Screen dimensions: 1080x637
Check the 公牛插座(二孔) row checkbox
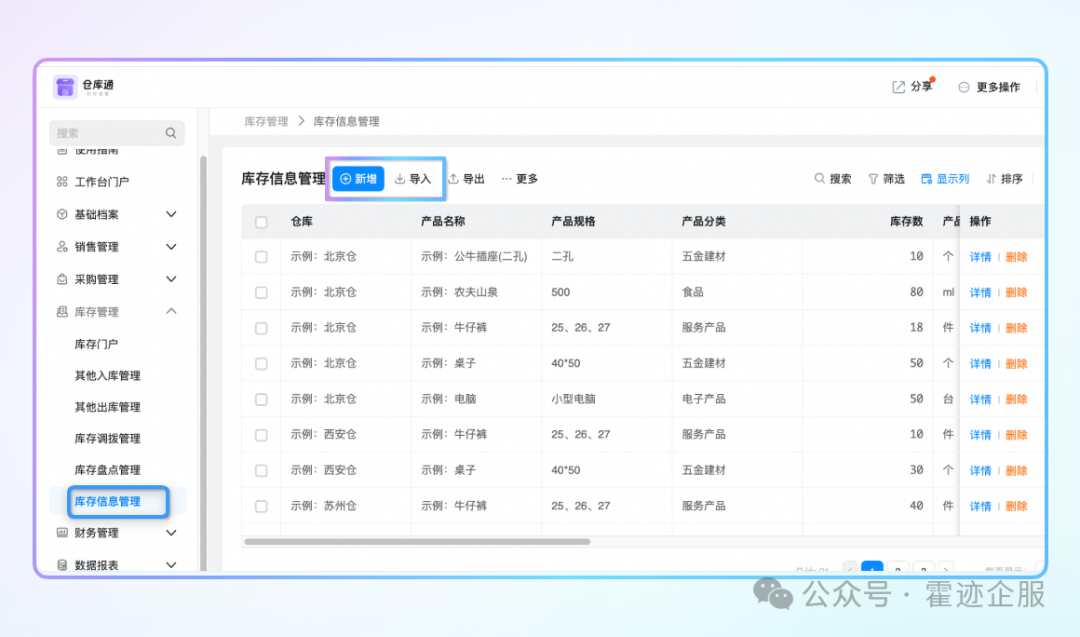point(261,257)
